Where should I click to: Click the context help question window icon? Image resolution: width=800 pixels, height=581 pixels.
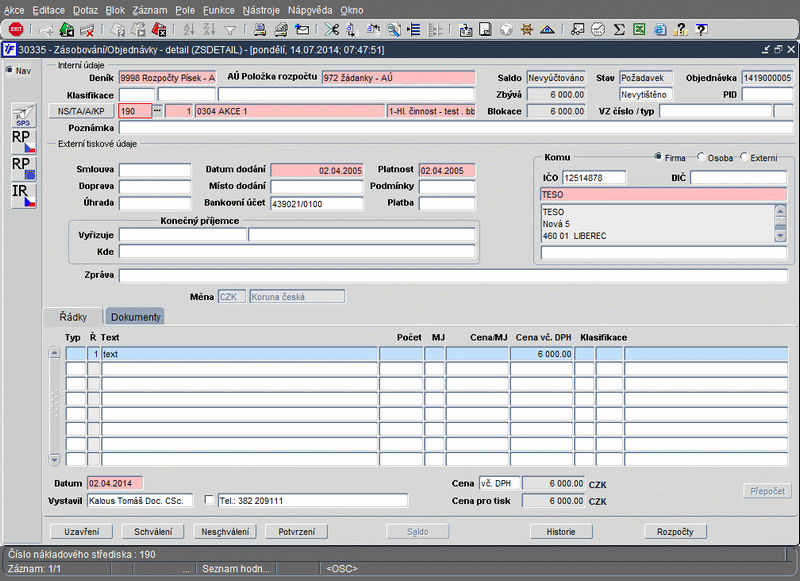tap(702, 30)
